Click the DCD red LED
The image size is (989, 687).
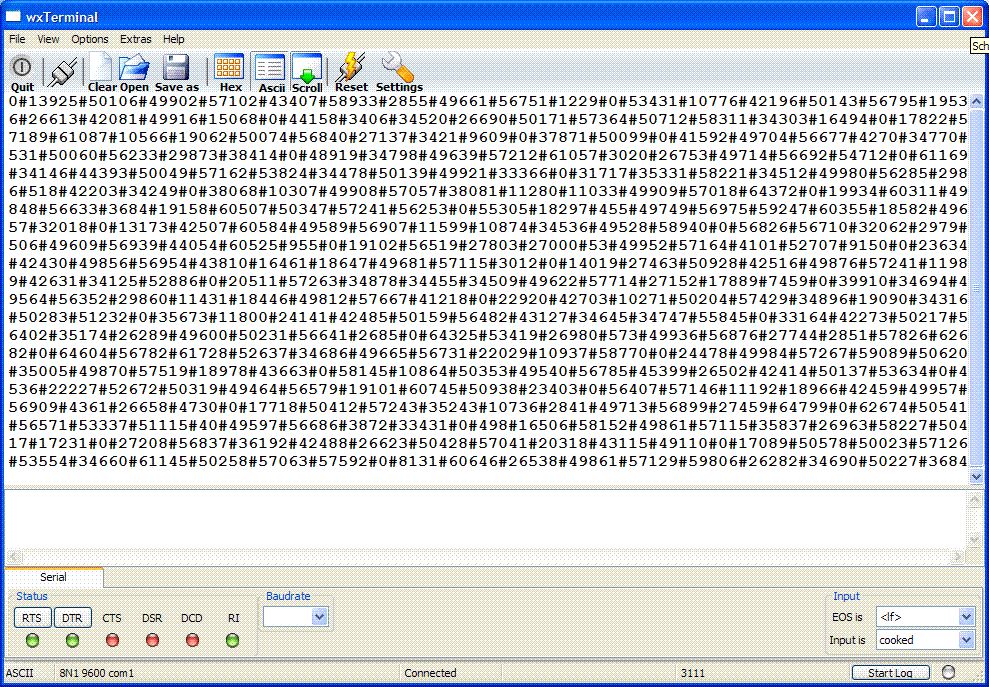(192, 640)
